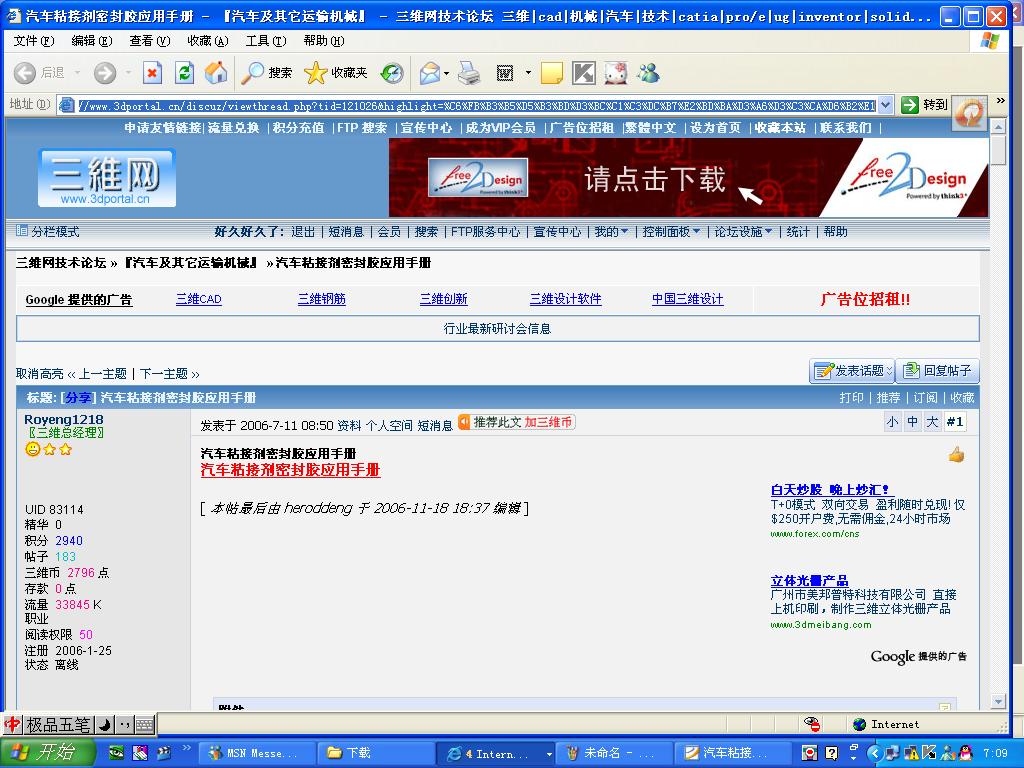
Task: Open the 查看(V) menu
Action: [x=150, y=41]
